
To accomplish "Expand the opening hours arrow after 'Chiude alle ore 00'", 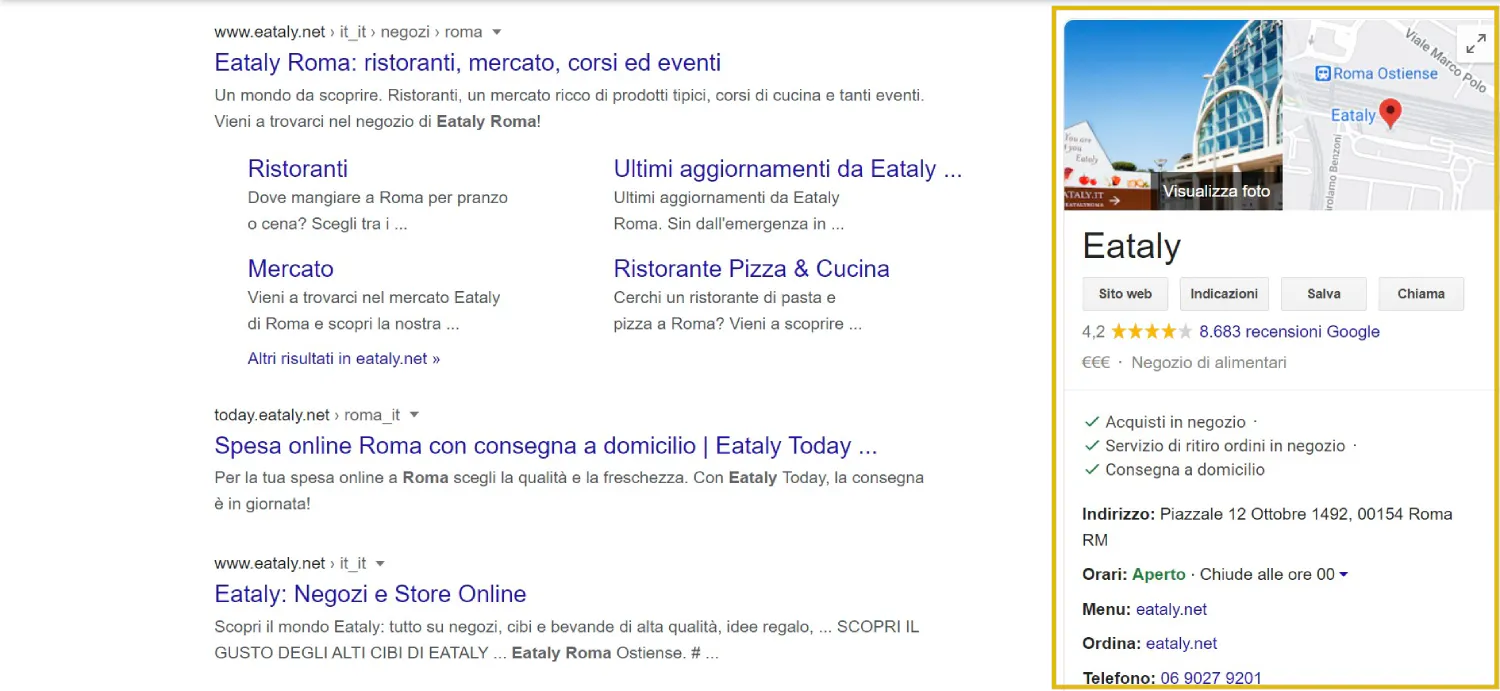I will coord(1343,574).
